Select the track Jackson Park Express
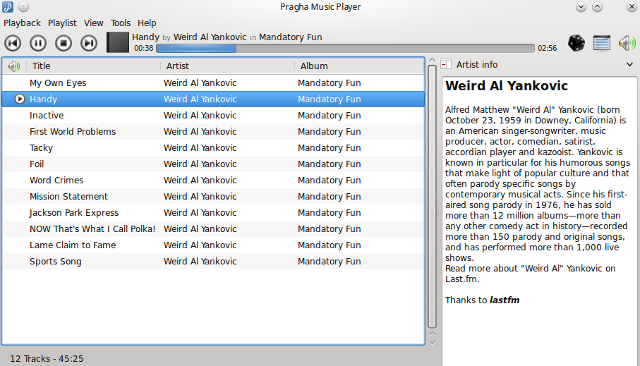 click(x=213, y=213)
